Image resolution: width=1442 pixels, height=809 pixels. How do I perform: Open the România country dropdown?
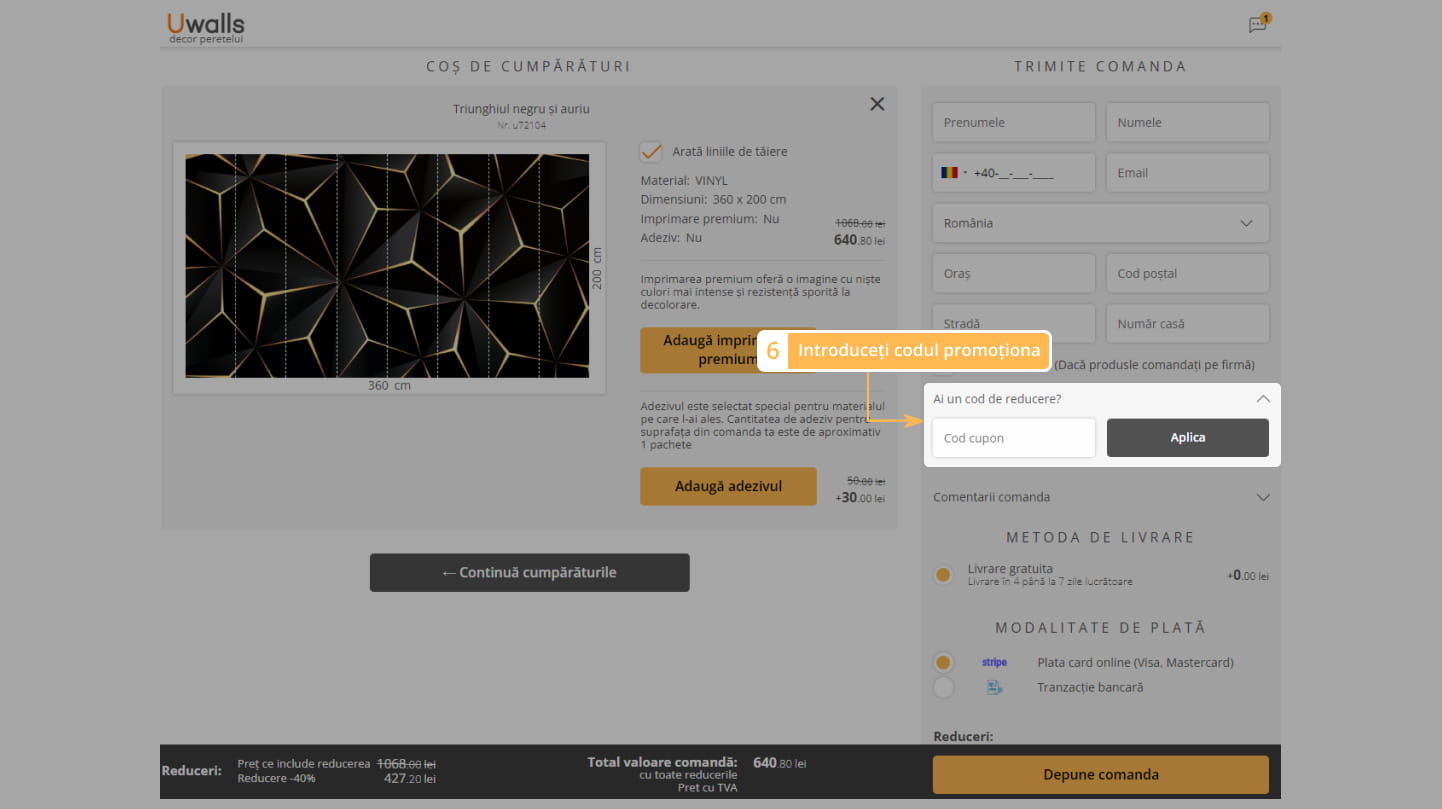(1100, 223)
